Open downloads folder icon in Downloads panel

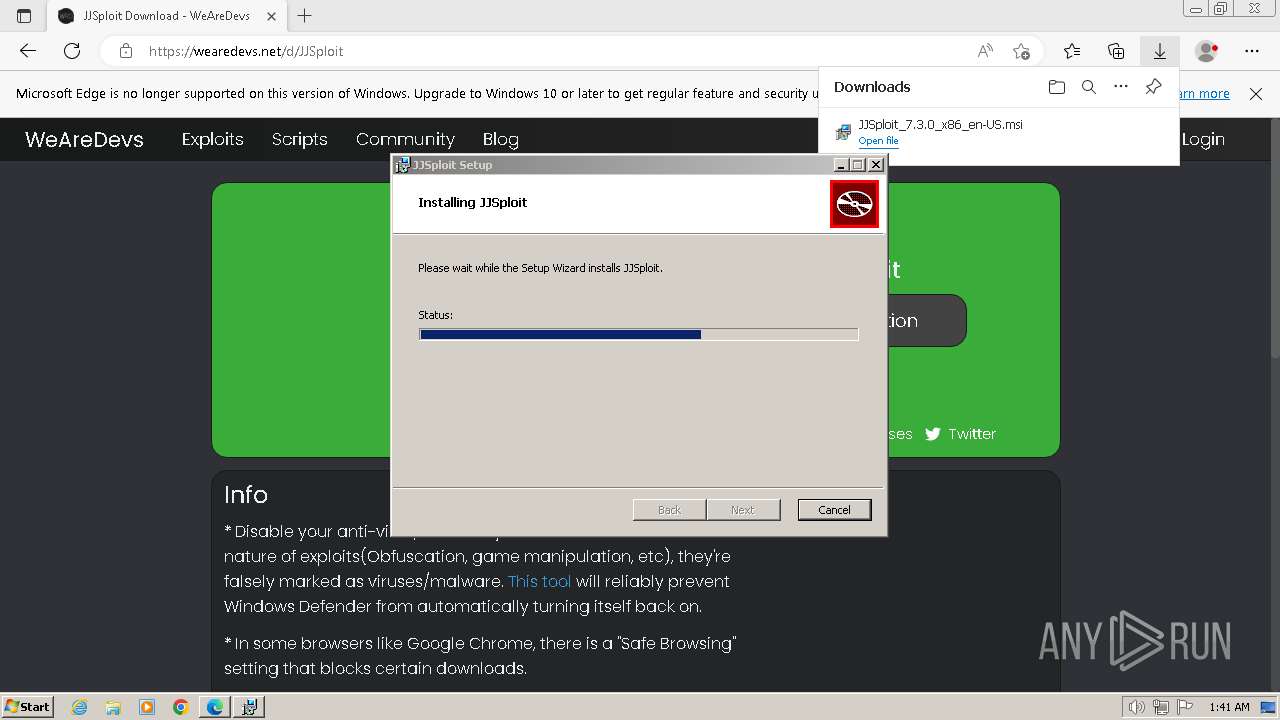point(1057,87)
